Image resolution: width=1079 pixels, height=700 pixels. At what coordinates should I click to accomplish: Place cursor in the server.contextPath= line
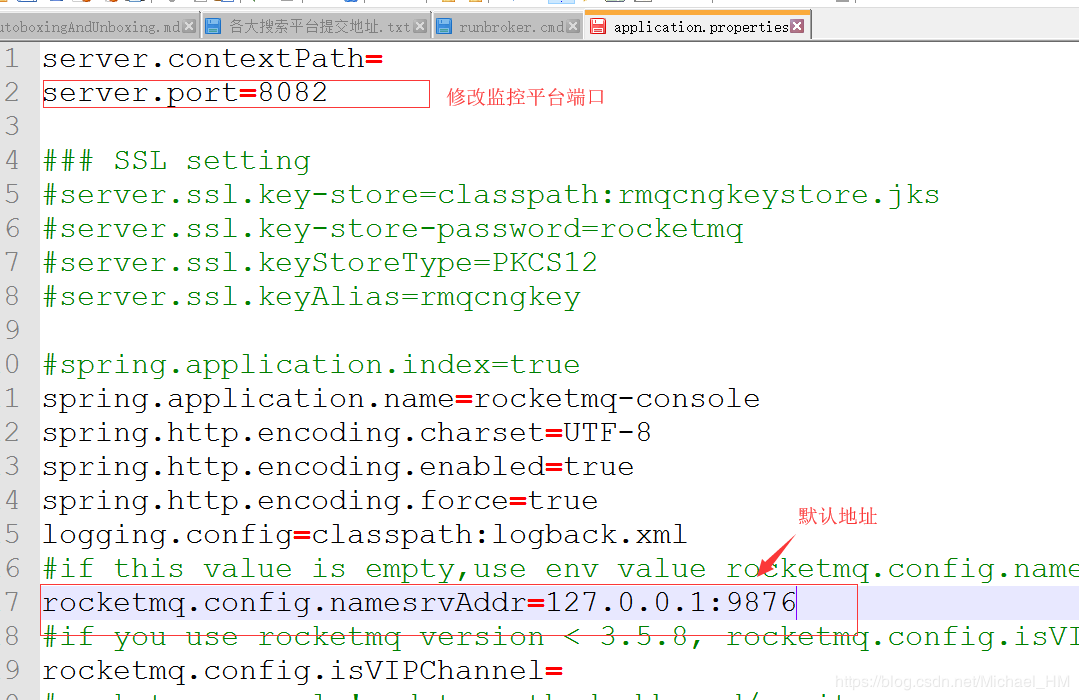213,59
